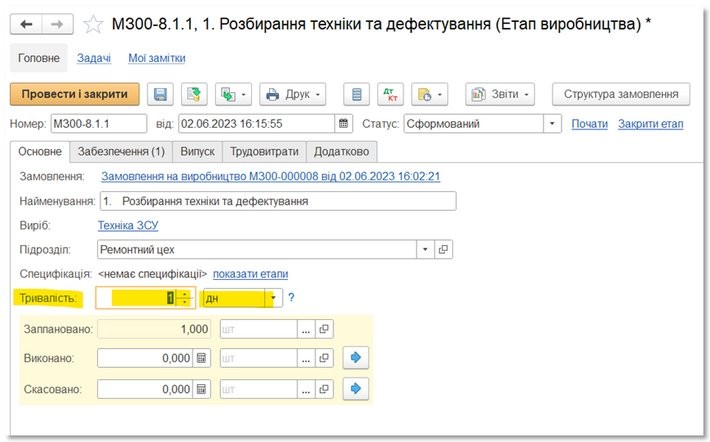Screen dimensions: 710x442
Task: Open the calendar picker for the date field
Action: pyautogui.click(x=345, y=124)
